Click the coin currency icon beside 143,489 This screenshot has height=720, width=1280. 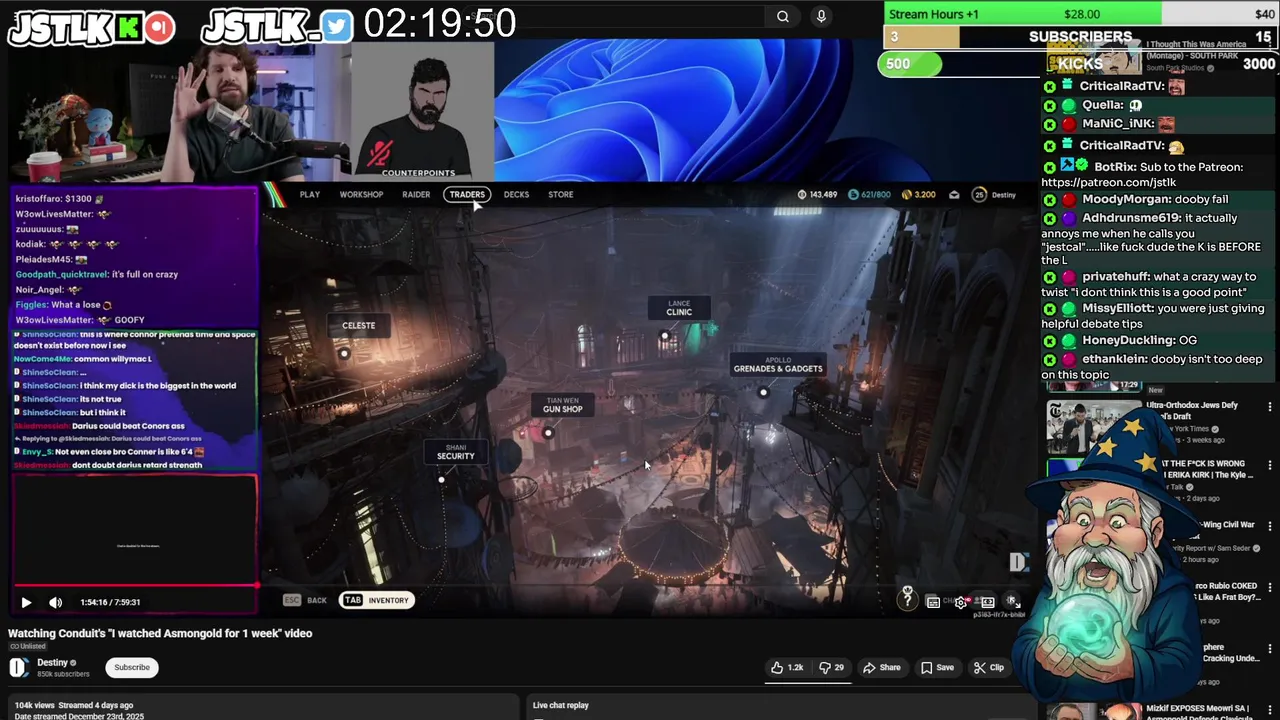[x=802, y=194]
